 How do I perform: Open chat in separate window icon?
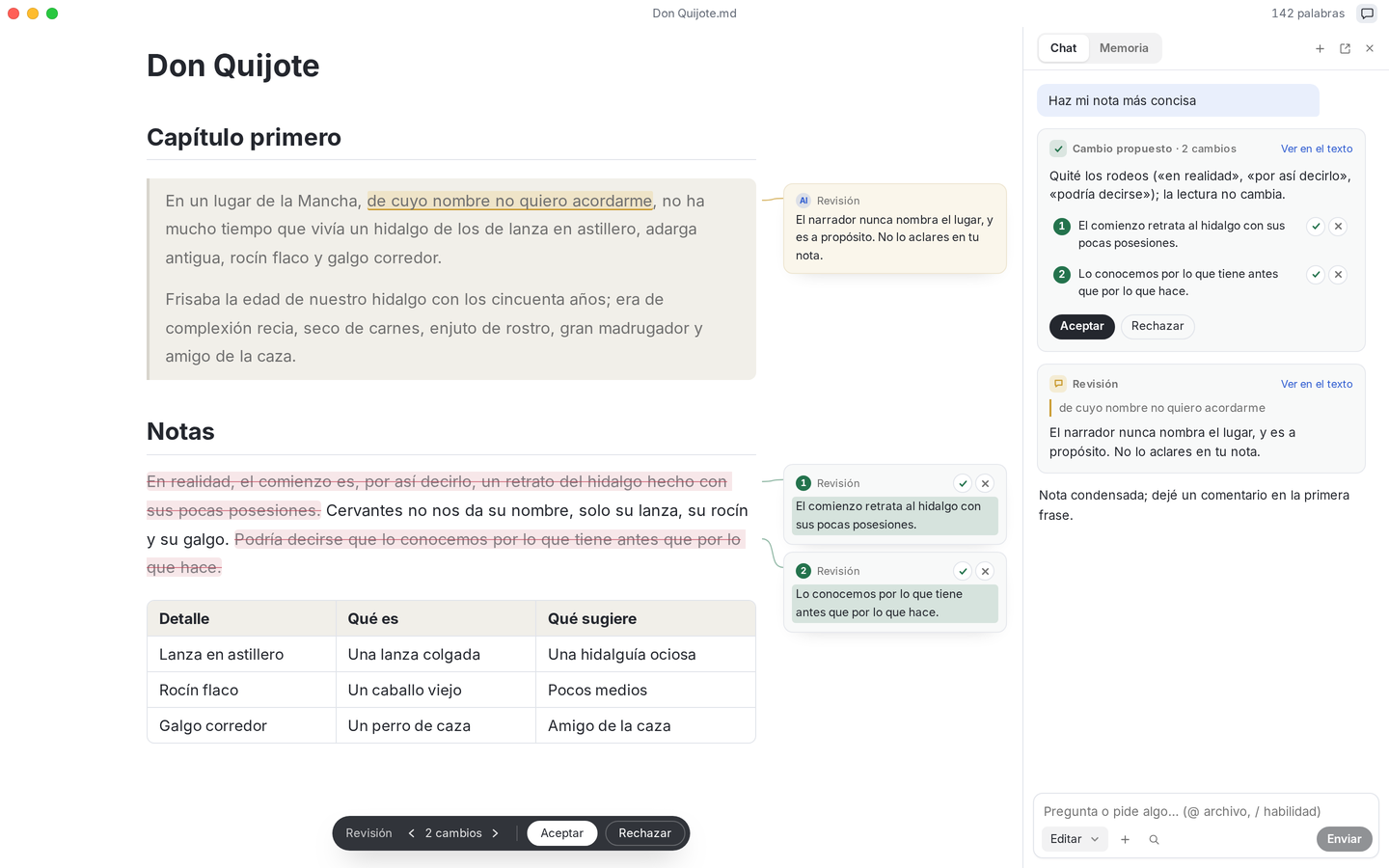point(1345,48)
